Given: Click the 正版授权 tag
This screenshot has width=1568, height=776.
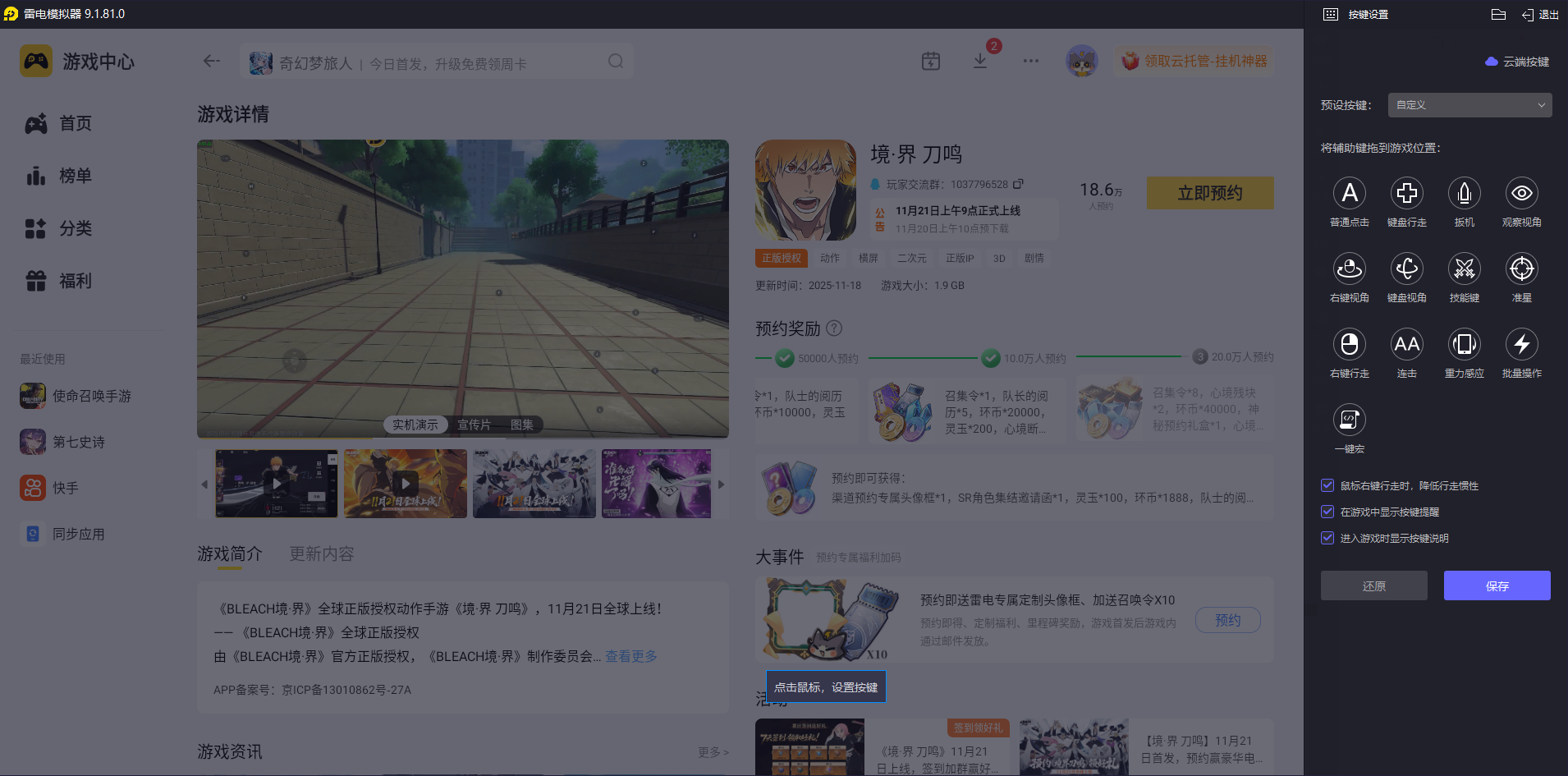Looking at the screenshot, I should [x=782, y=258].
